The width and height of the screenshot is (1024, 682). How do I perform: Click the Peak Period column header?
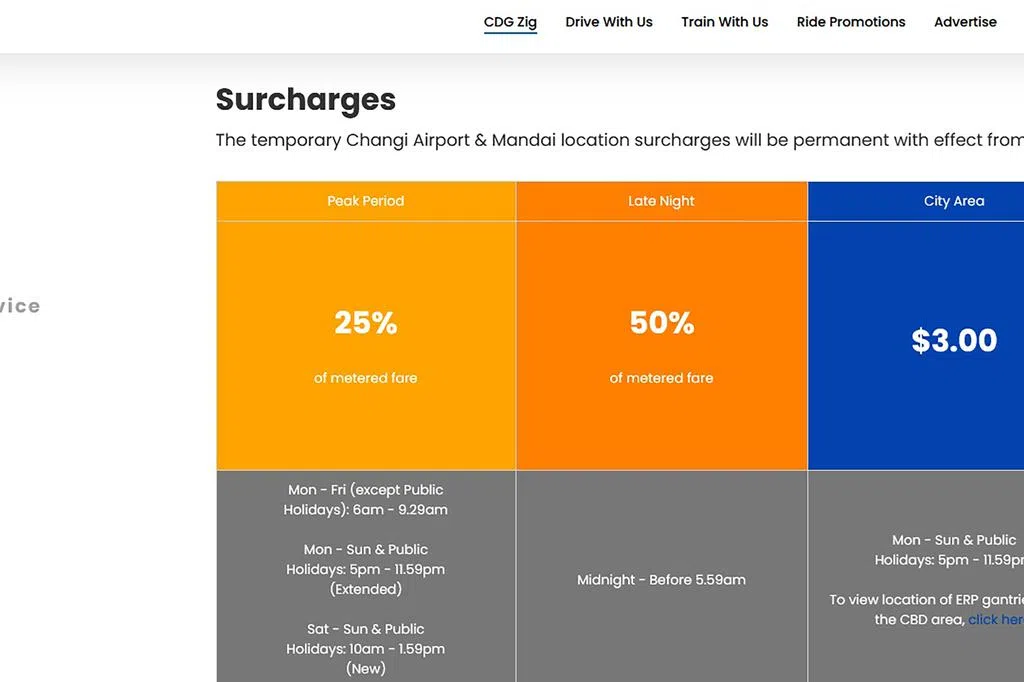point(366,201)
